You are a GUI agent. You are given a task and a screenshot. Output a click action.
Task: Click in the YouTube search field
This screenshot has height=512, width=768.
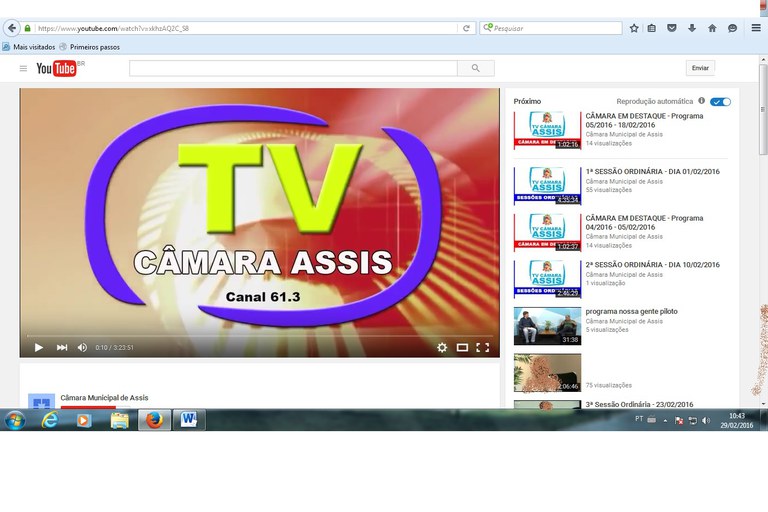point(293,68)
